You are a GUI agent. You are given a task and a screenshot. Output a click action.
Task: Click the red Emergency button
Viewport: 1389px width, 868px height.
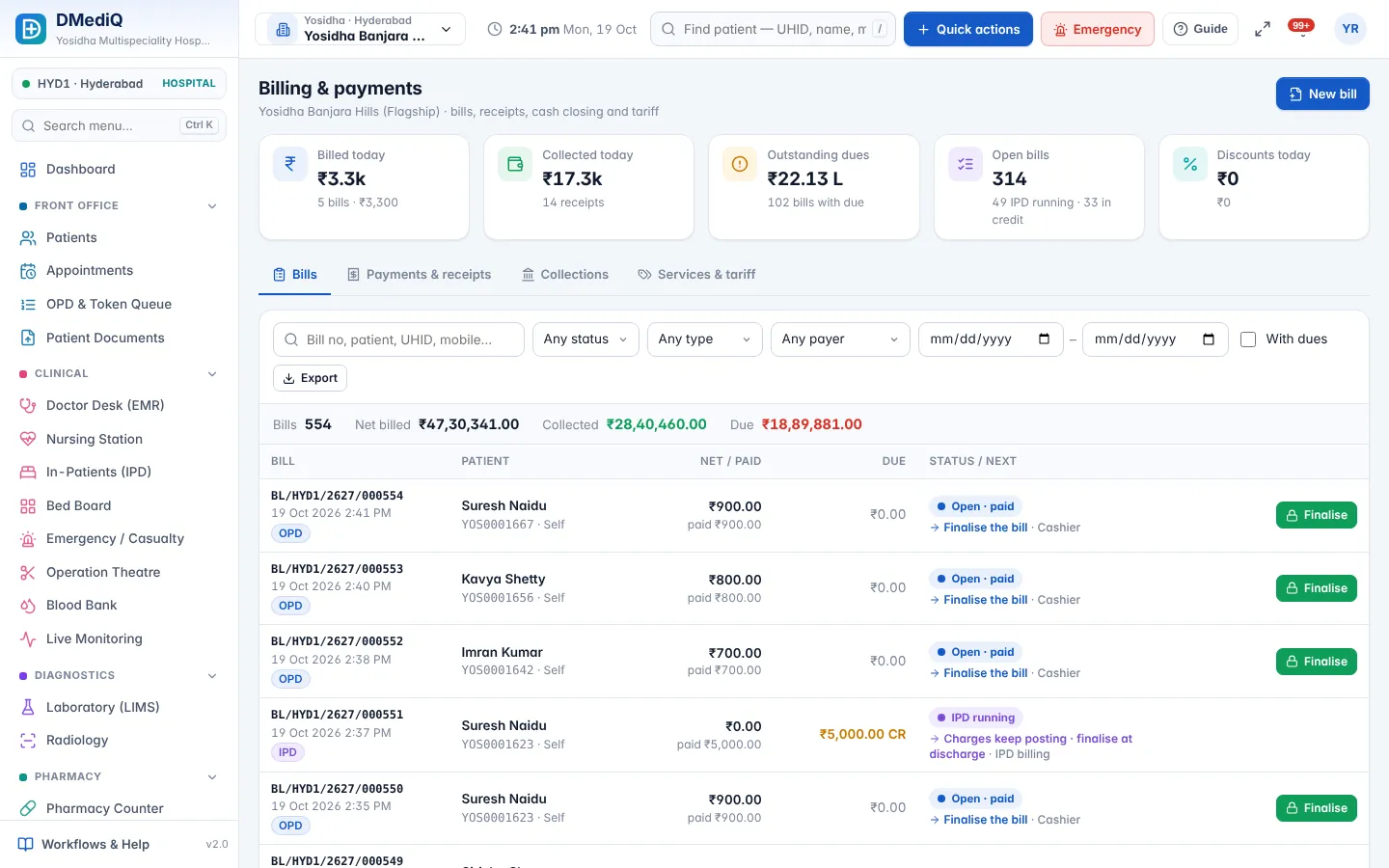[1098, 29]
